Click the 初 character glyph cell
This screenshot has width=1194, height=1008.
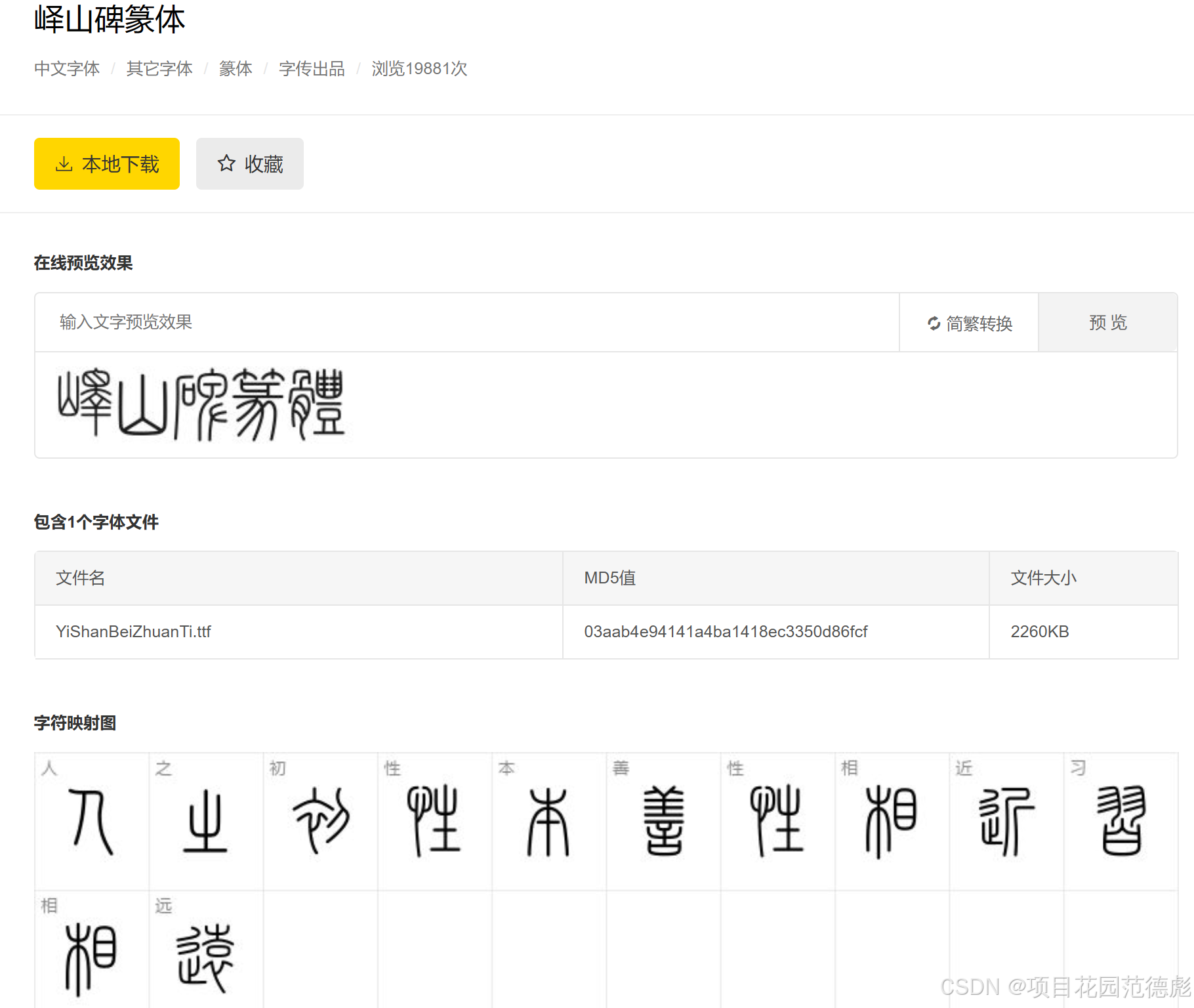pos(320,822)
